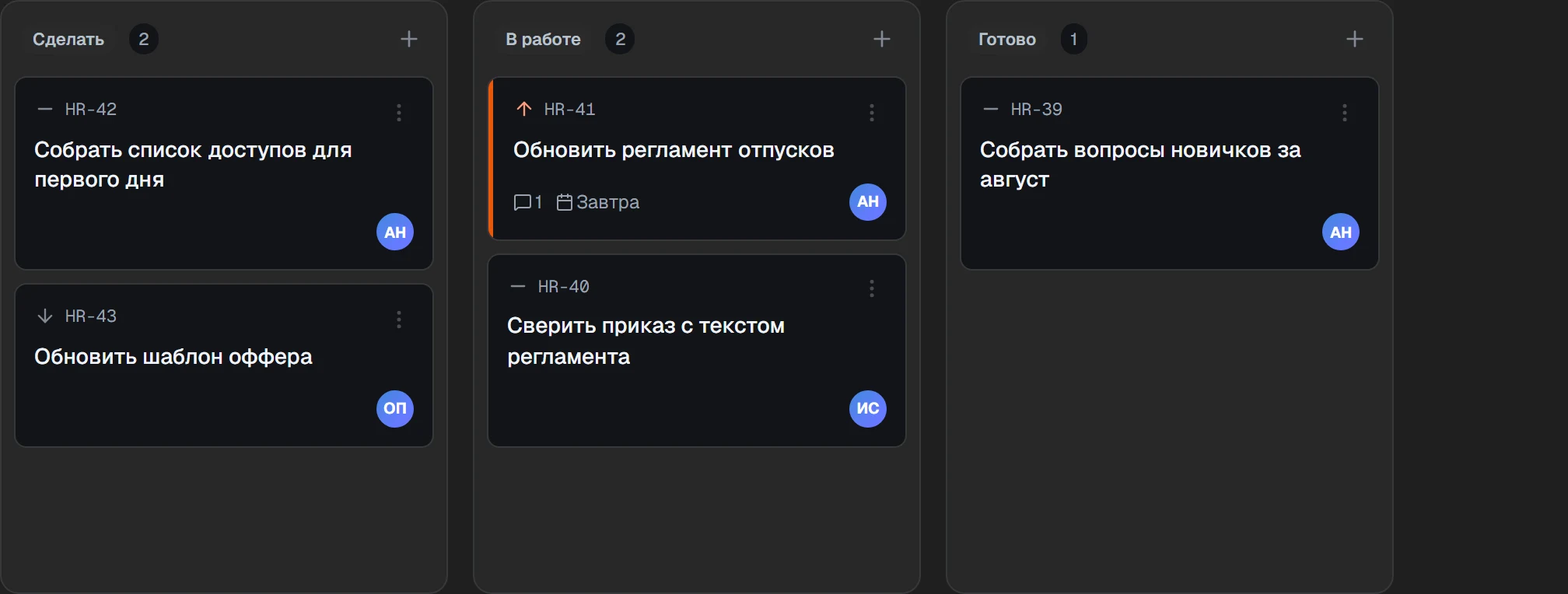This screenshot has height=594, width=1568.
Task: Click the HR-40 issue key
Action: (x=564, y=287)
